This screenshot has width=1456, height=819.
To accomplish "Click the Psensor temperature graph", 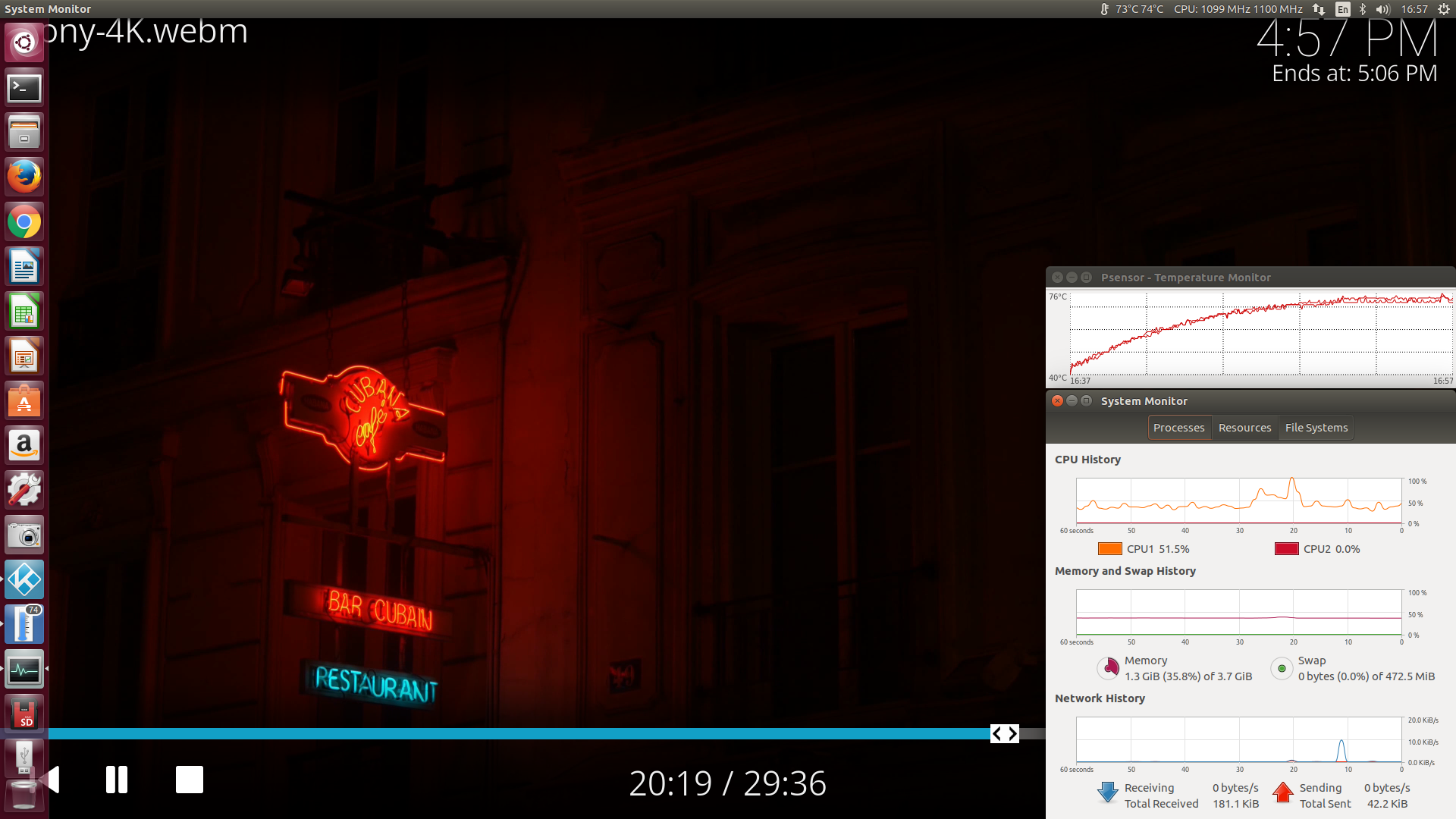I will click(x=1261, y=333).
